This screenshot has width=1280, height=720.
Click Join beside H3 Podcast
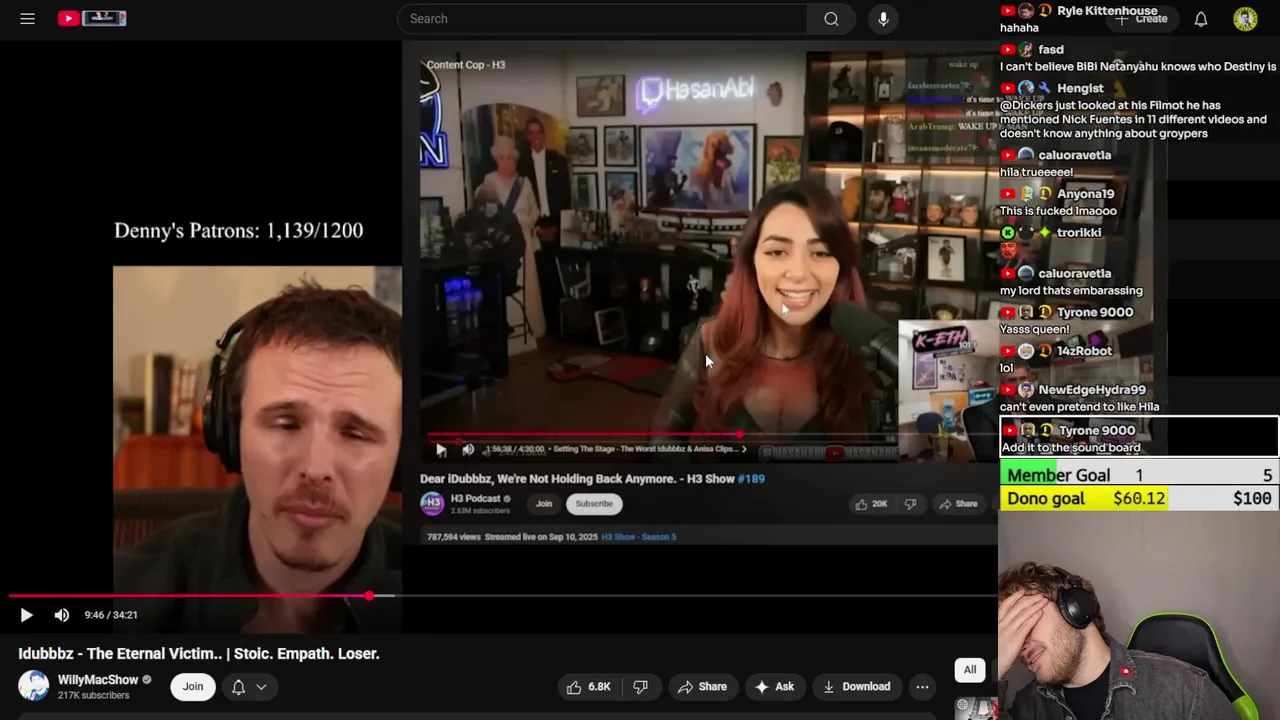pyautogui.click(x=544, y=504)
